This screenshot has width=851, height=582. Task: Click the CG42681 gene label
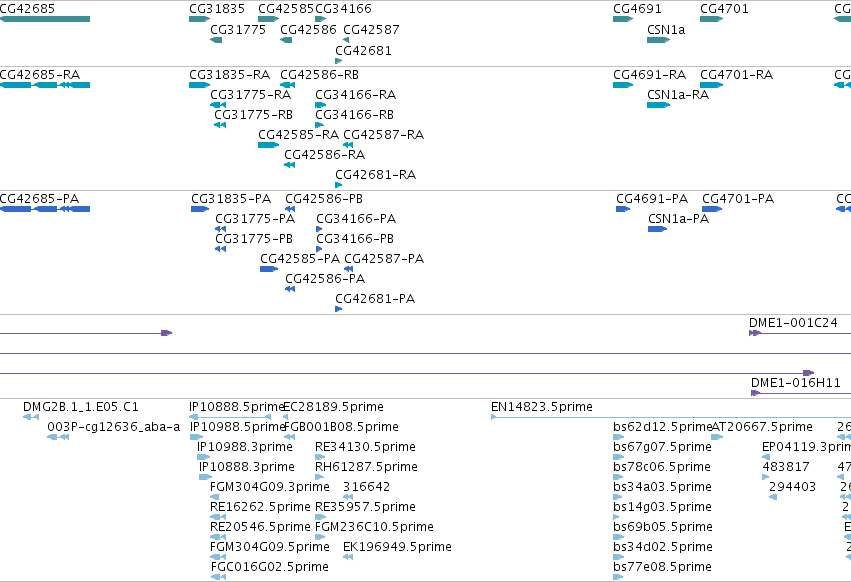(x=363, y=50)
